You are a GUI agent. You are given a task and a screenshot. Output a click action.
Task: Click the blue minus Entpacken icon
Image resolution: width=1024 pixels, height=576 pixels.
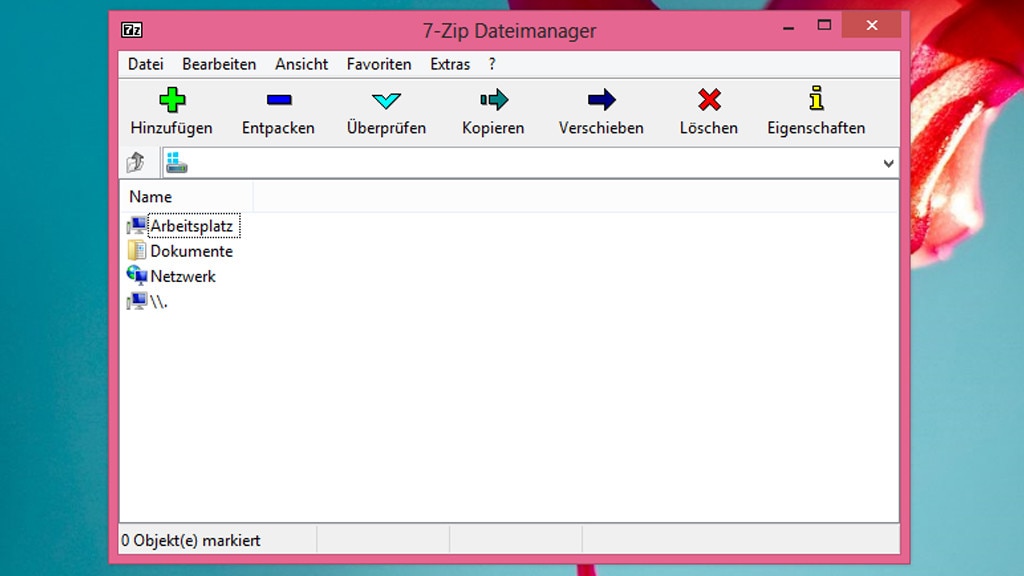(279, 100)
